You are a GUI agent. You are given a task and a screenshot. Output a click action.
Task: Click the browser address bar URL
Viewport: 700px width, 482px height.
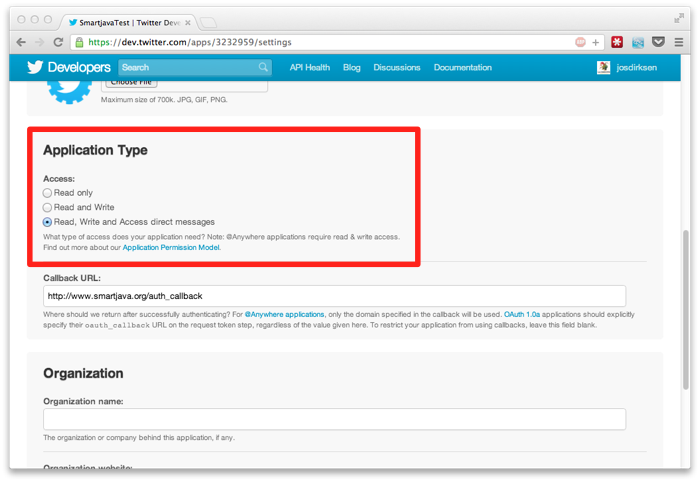point(190,42)
